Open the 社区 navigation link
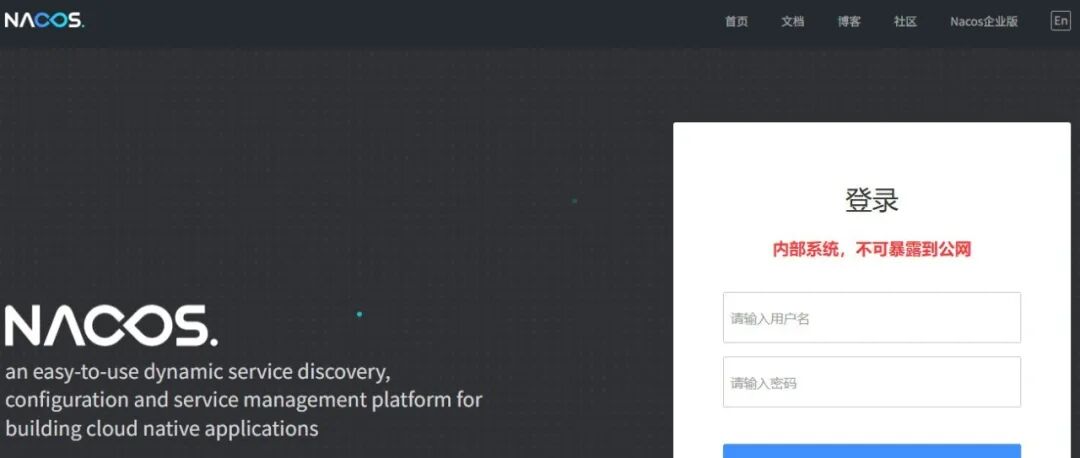1080x458 pixels. point(906,21)
